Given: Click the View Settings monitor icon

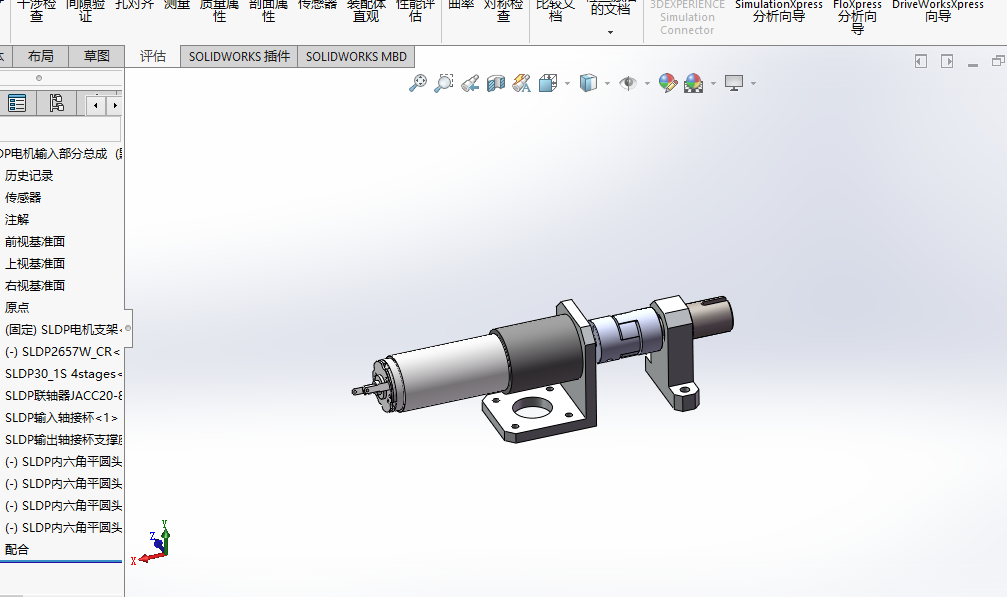Looking at the screenshot, I should pyautogui.click(x=733, y=83).
